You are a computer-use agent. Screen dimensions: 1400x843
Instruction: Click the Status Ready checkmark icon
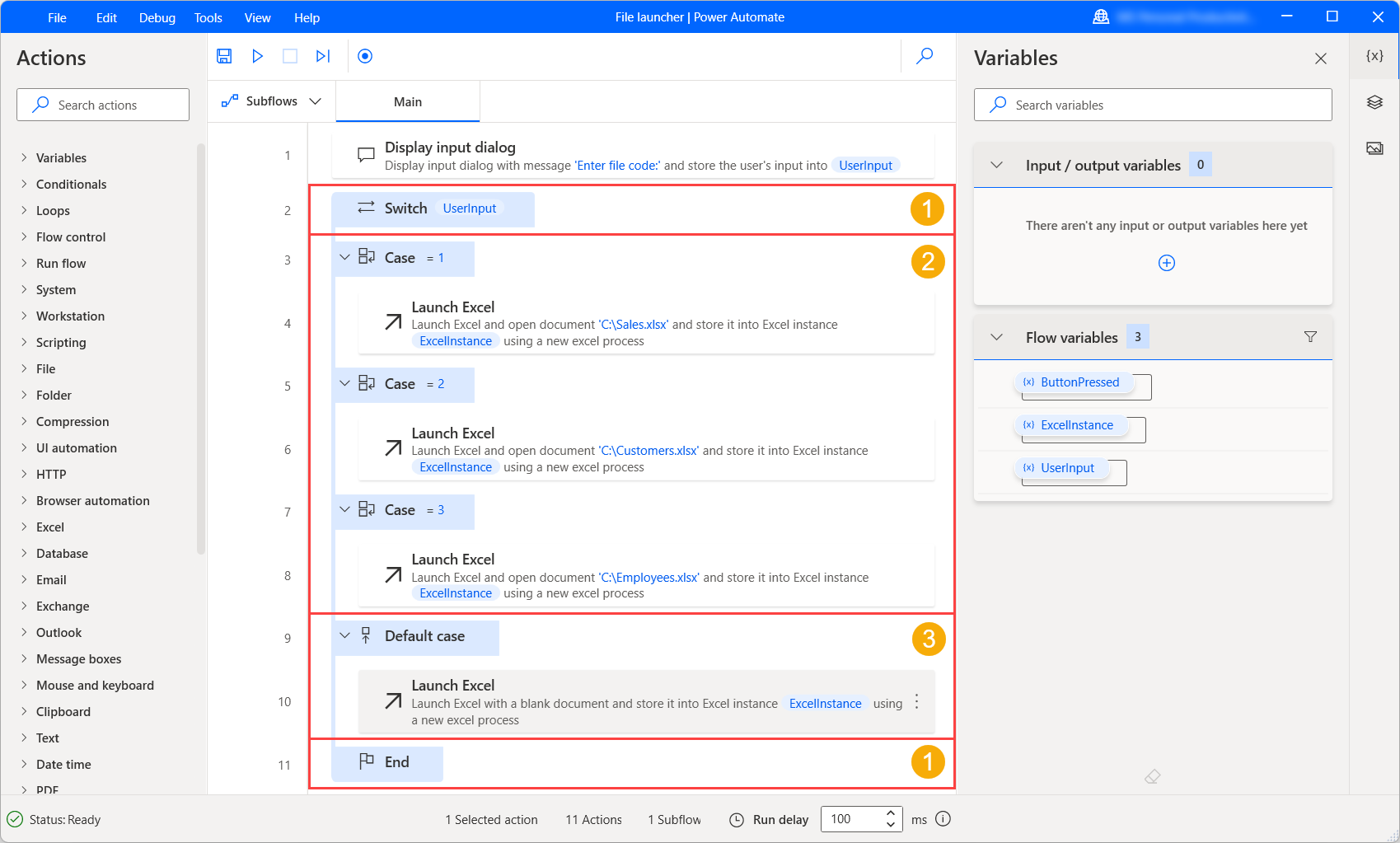coord(15,819)
